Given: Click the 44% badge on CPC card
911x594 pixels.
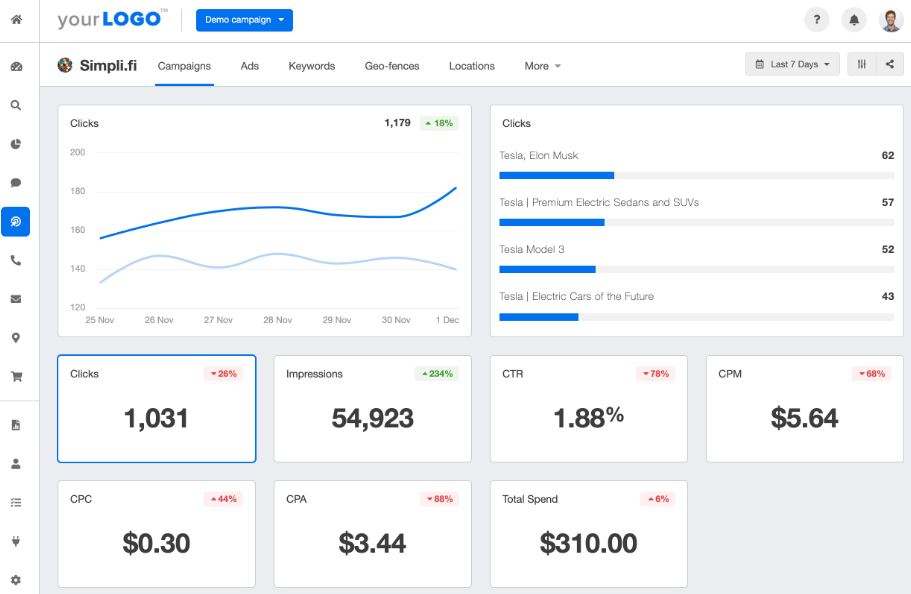Looking at the screenshot, I should point(223,499).
